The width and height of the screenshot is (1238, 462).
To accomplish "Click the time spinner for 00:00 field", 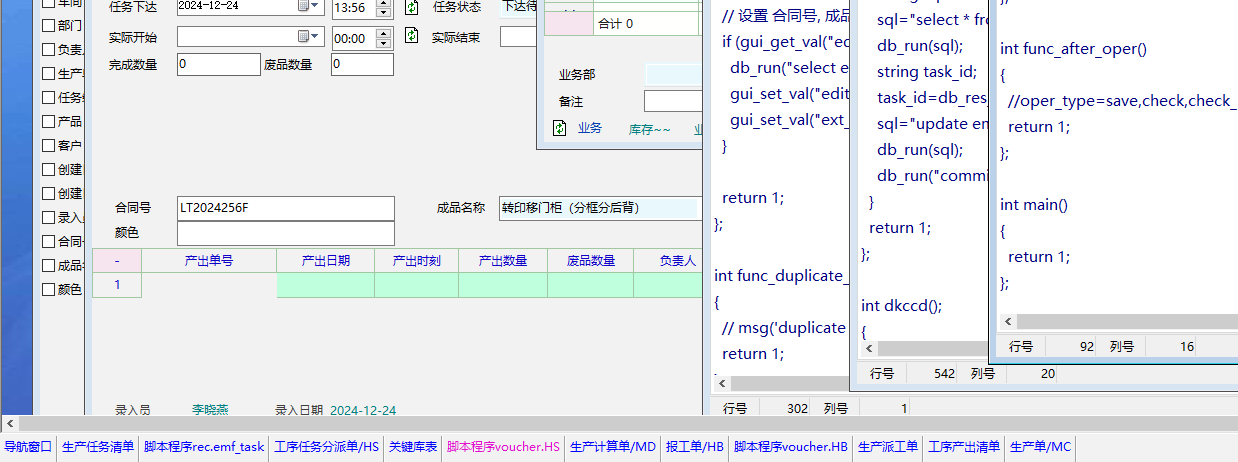I will click(x=385, y=37).
